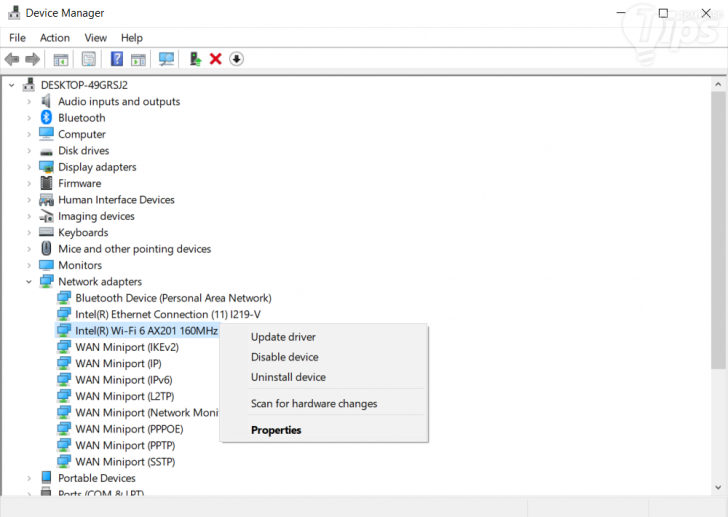Click the Monitors category icon

click(x=46, y=265)
